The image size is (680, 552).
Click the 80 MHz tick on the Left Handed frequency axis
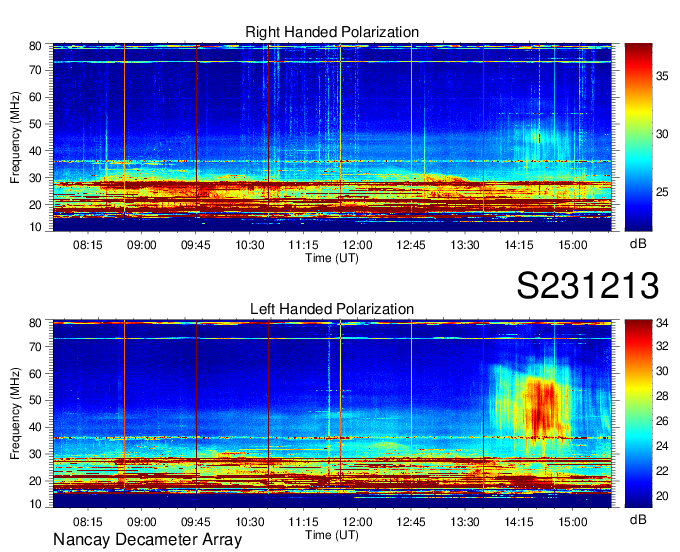coord(35,323)
